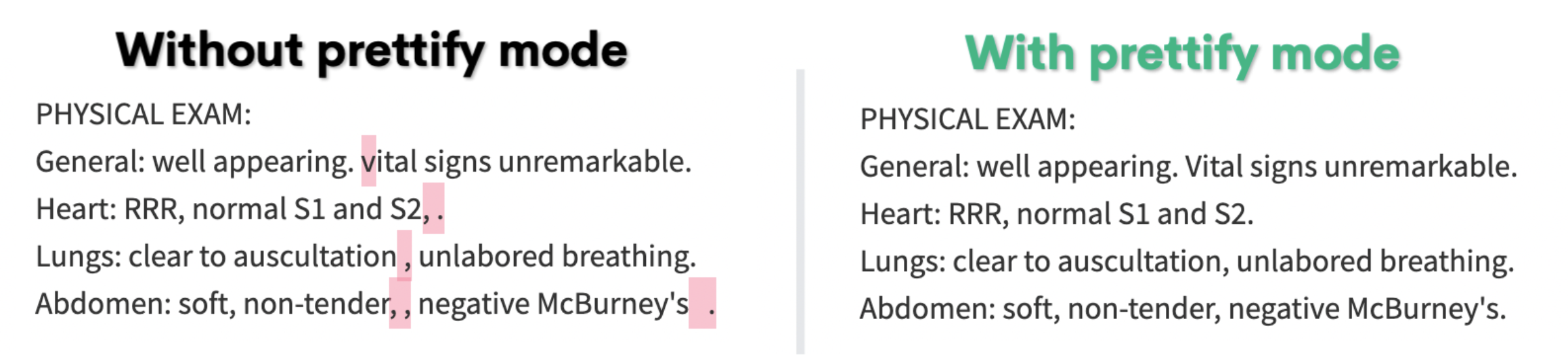
Task: Click "Lungs:" in the left panel
Action: click(x=79, y=256)
